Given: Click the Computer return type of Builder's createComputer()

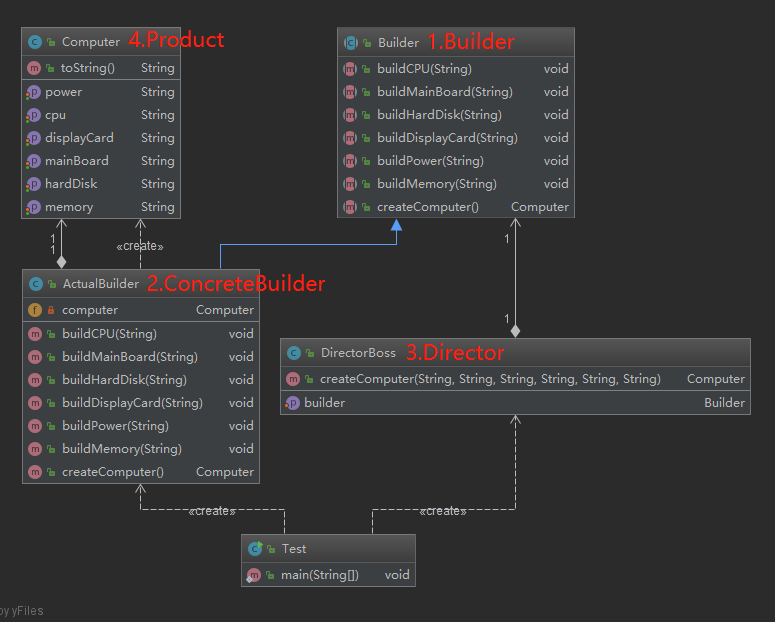Looking at the screenshot, I should point(540,207).
